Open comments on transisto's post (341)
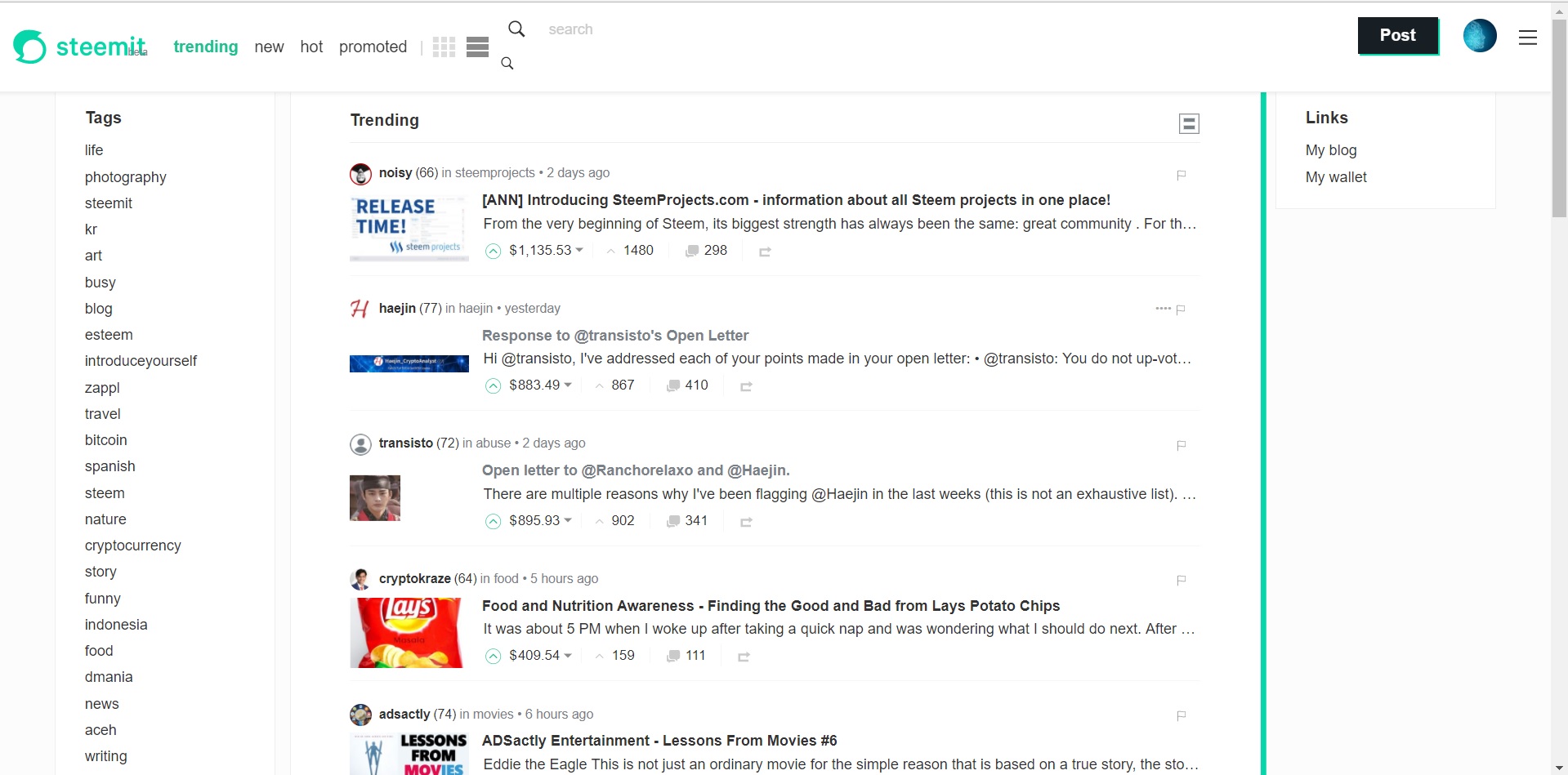1568x775 pixels. coord(687,521)
